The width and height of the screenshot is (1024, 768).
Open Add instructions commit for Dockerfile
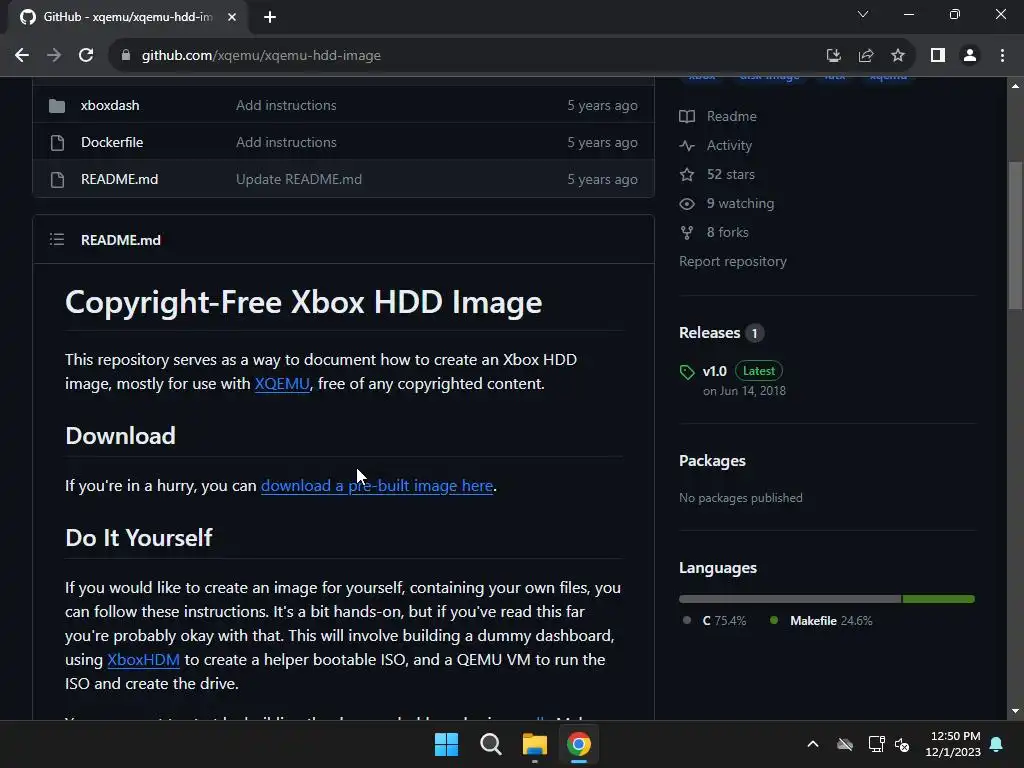pos(286,142)
